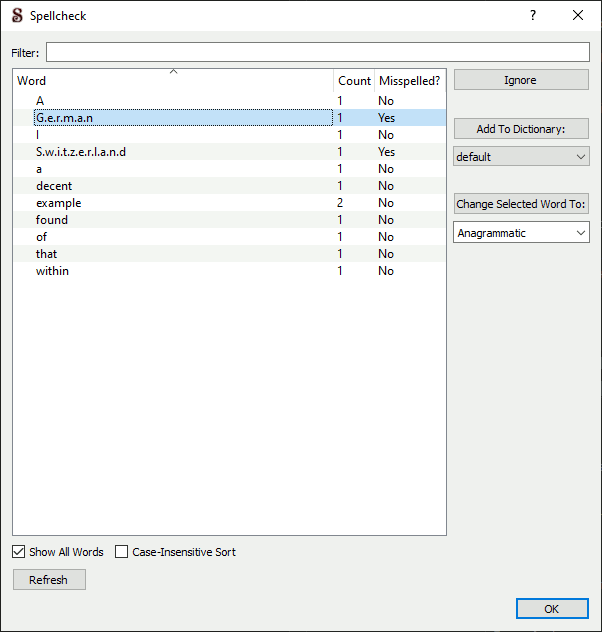This screenshot has height=632, width=602.
Task: Click Change Selected Word To button
Action: 521,204
